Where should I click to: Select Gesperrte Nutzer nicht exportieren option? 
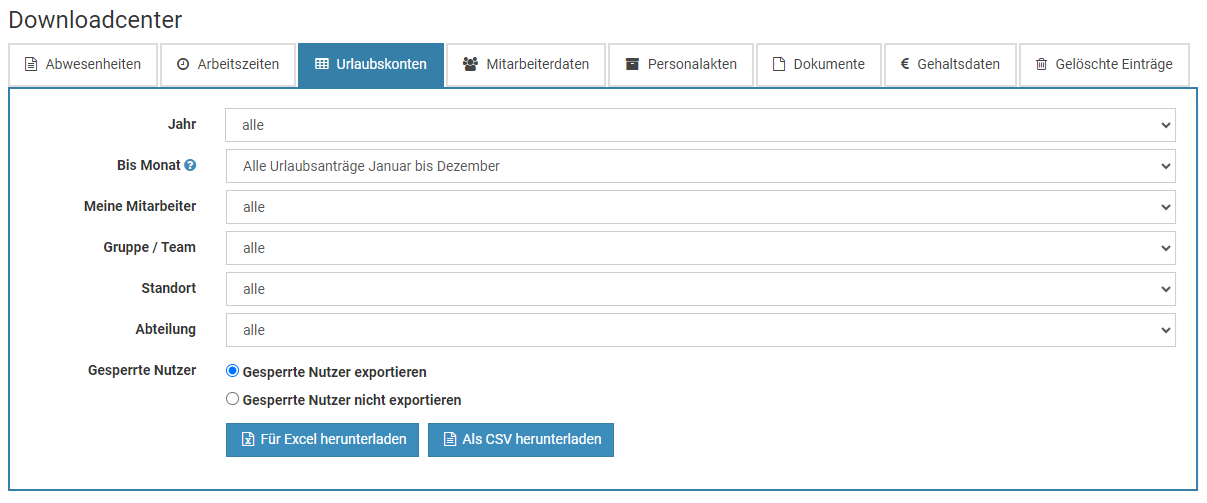tap(233, 399)
